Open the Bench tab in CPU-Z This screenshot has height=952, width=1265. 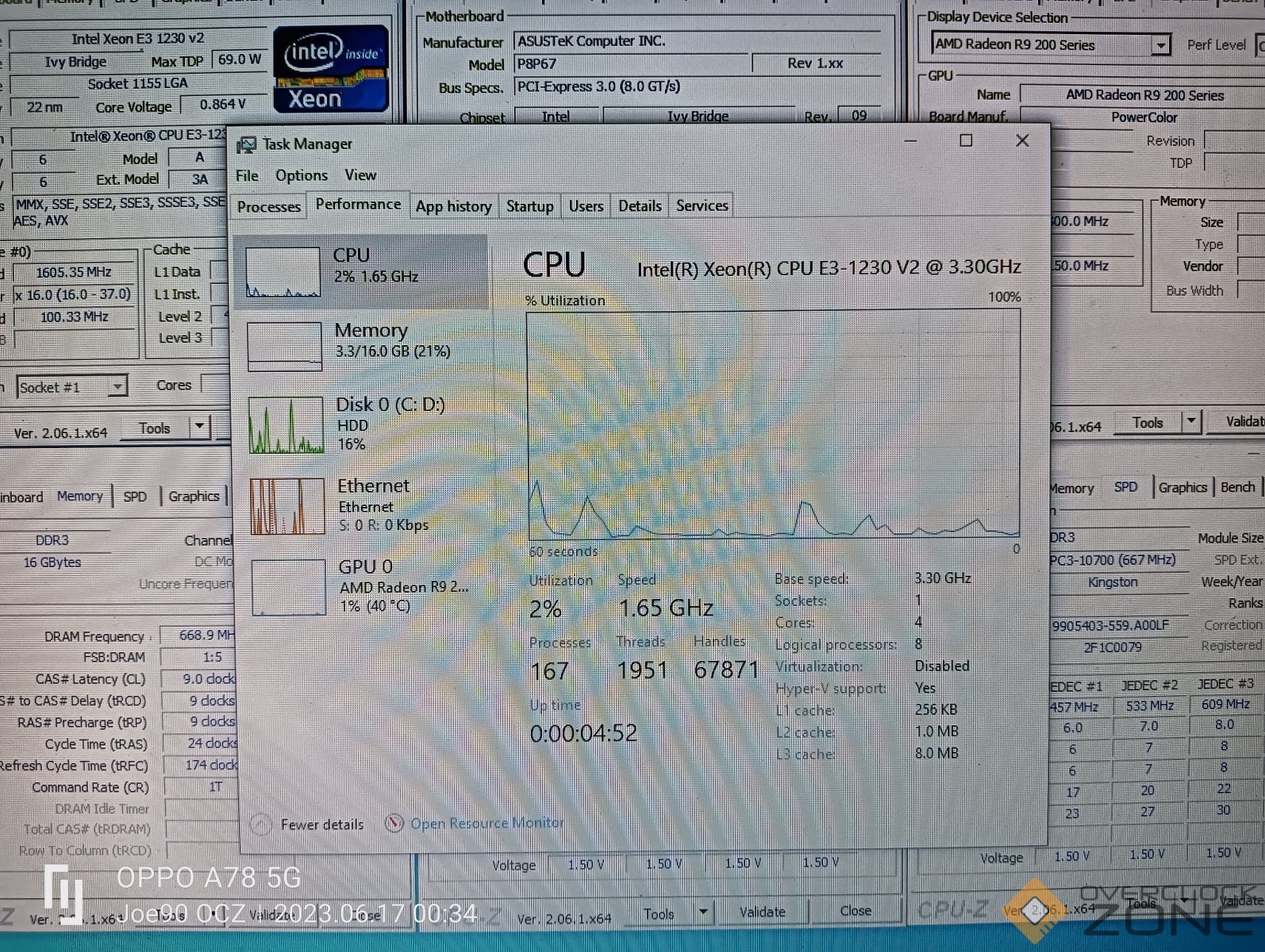click(1237, 487)
